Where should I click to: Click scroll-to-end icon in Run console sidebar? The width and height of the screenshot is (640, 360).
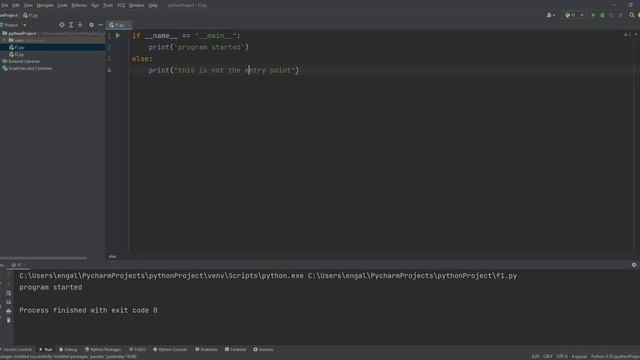click(x=9, y=302)
